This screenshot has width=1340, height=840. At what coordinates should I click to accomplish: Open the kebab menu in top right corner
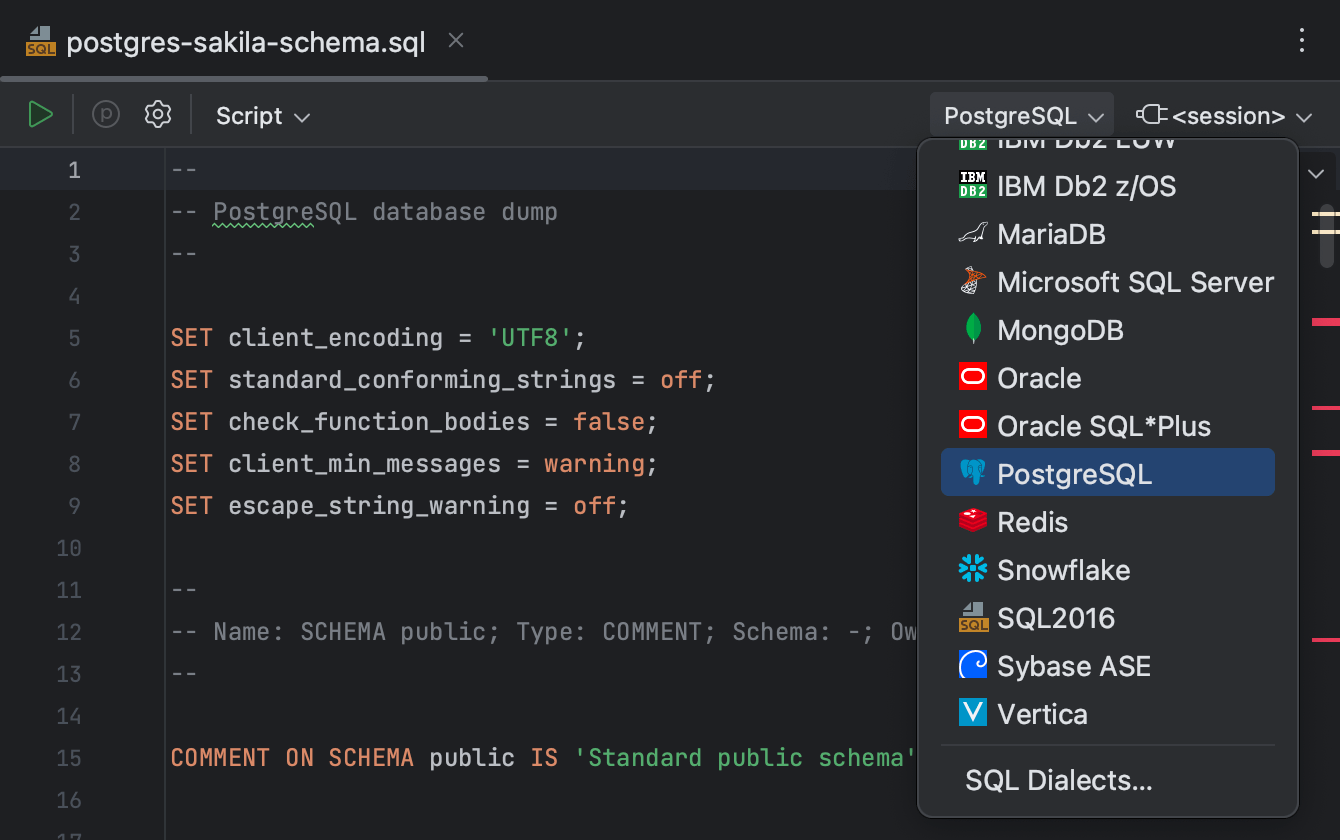[1302, 41]
